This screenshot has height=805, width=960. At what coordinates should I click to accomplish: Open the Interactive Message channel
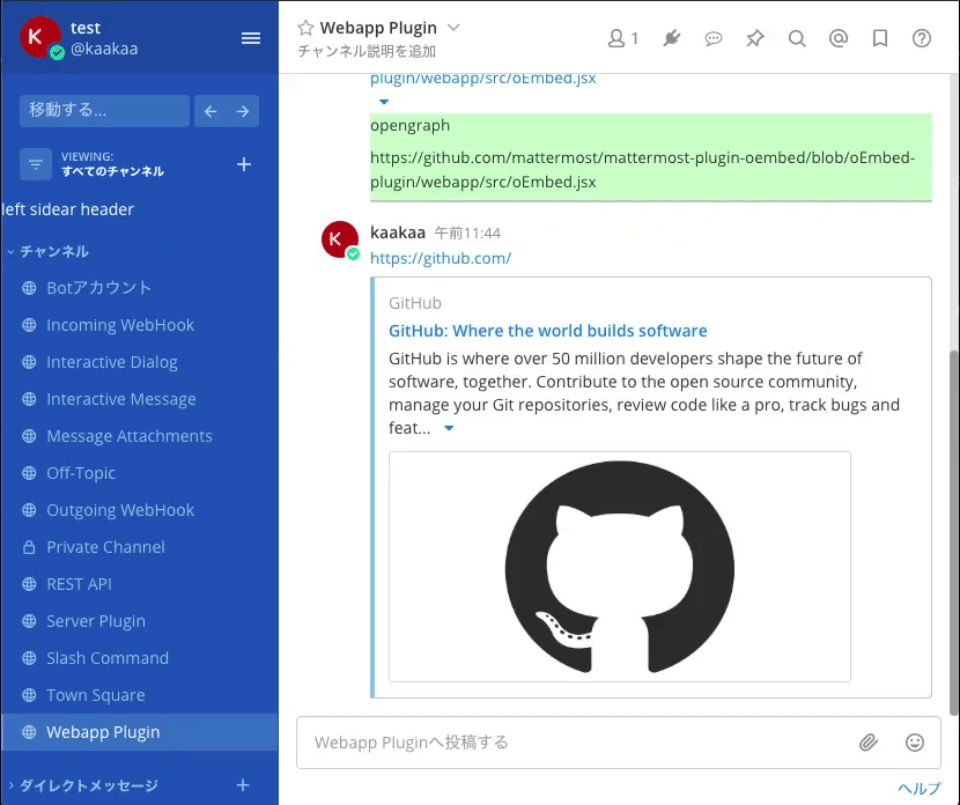click(x=140, y=399)
